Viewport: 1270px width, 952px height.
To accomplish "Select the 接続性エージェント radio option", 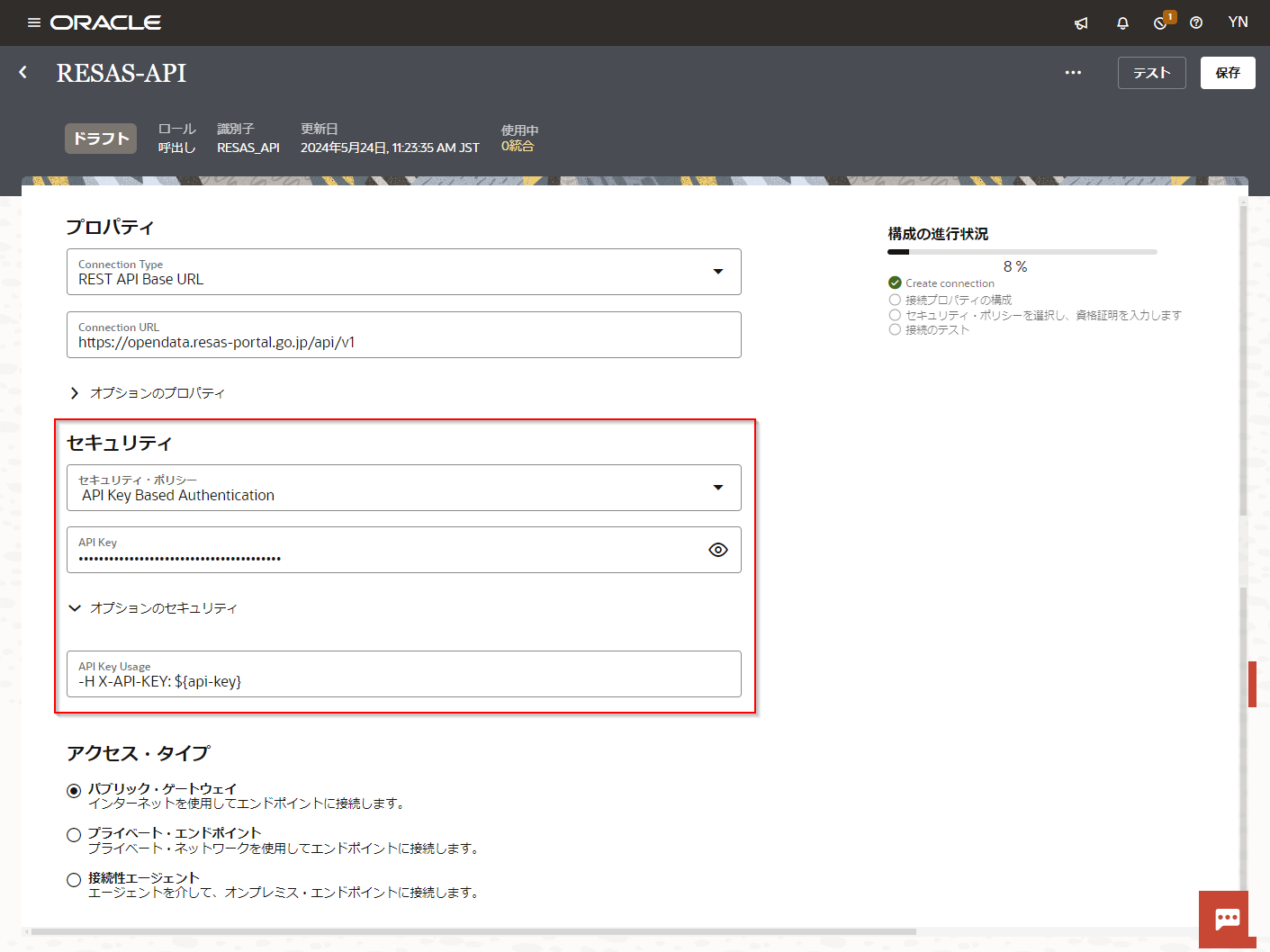I will [74, 880].
